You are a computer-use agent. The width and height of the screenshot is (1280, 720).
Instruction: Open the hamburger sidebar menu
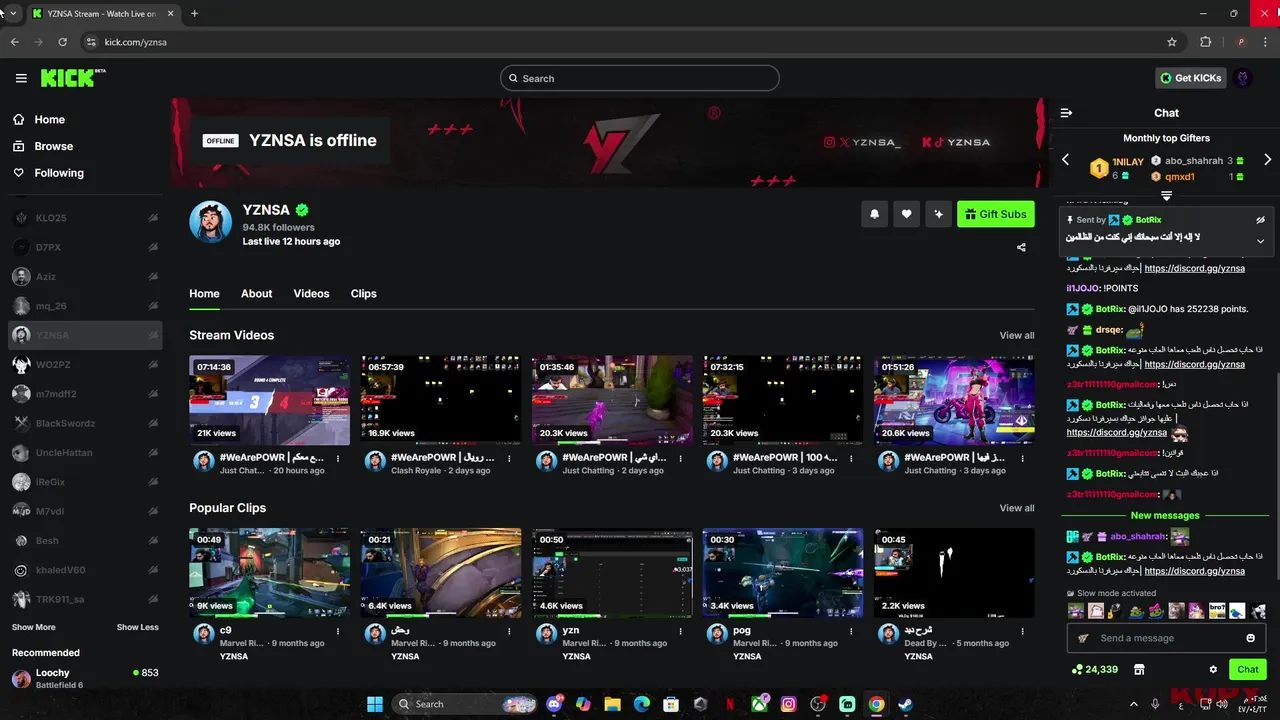pos(21,78)
